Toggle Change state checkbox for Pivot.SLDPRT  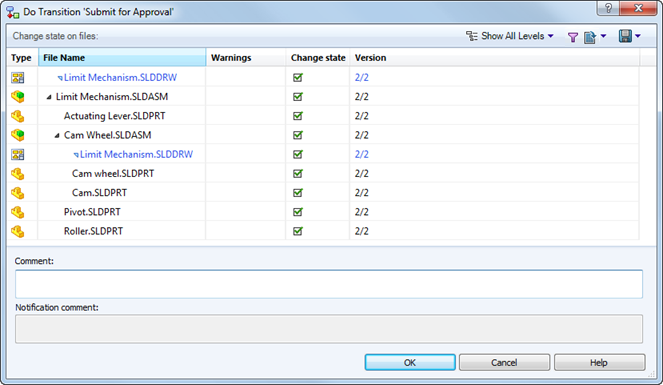click(298, 212)
